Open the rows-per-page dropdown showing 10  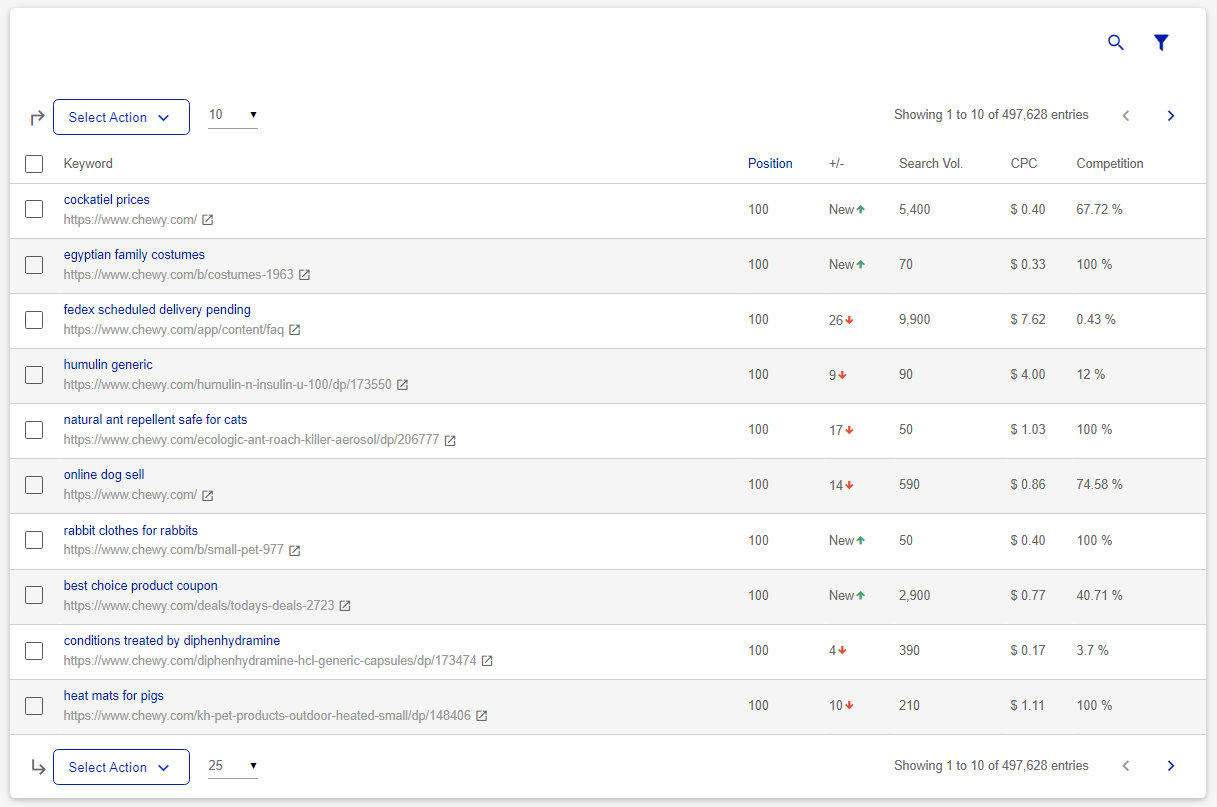tap(232, 115)
